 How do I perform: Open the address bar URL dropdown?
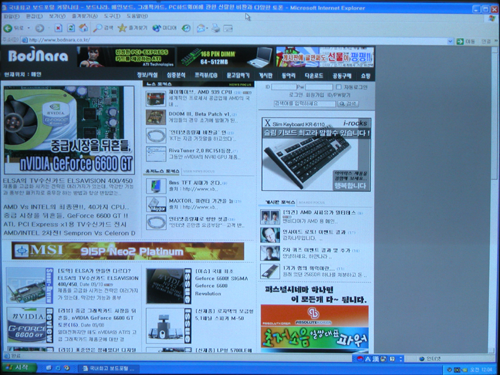(x=450, y=41)
